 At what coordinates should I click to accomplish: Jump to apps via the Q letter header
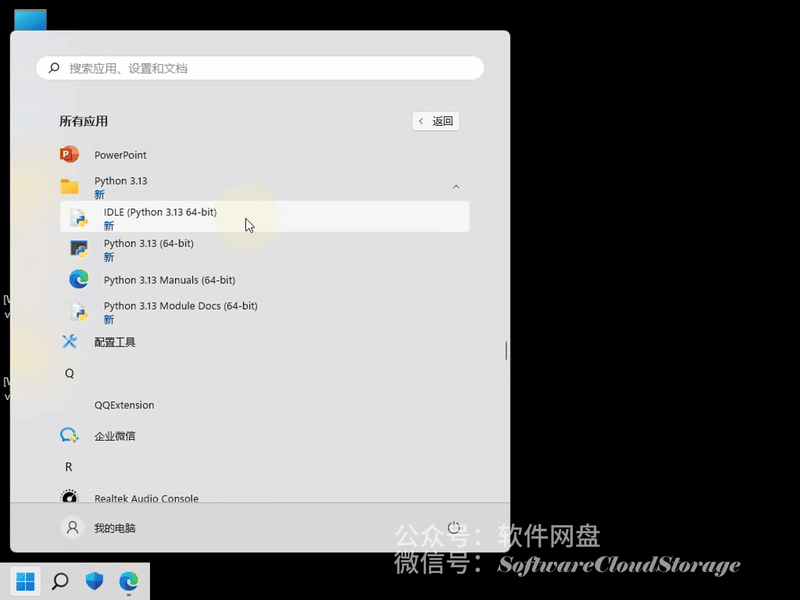point(68,372)
